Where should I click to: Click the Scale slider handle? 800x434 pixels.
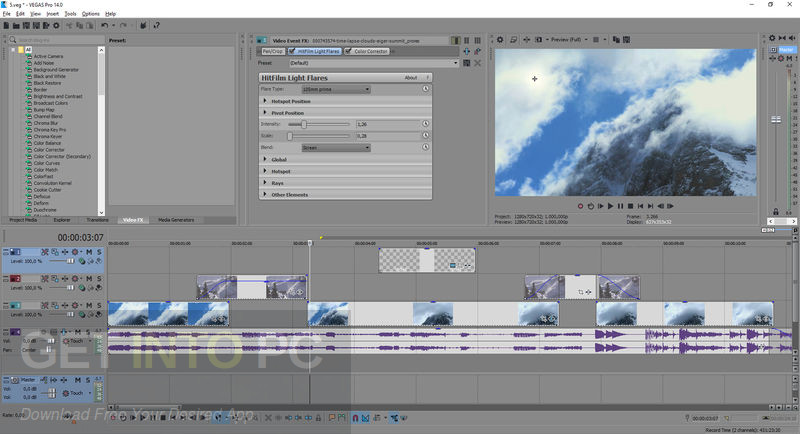pyautogui.click(x=290, y=136)
